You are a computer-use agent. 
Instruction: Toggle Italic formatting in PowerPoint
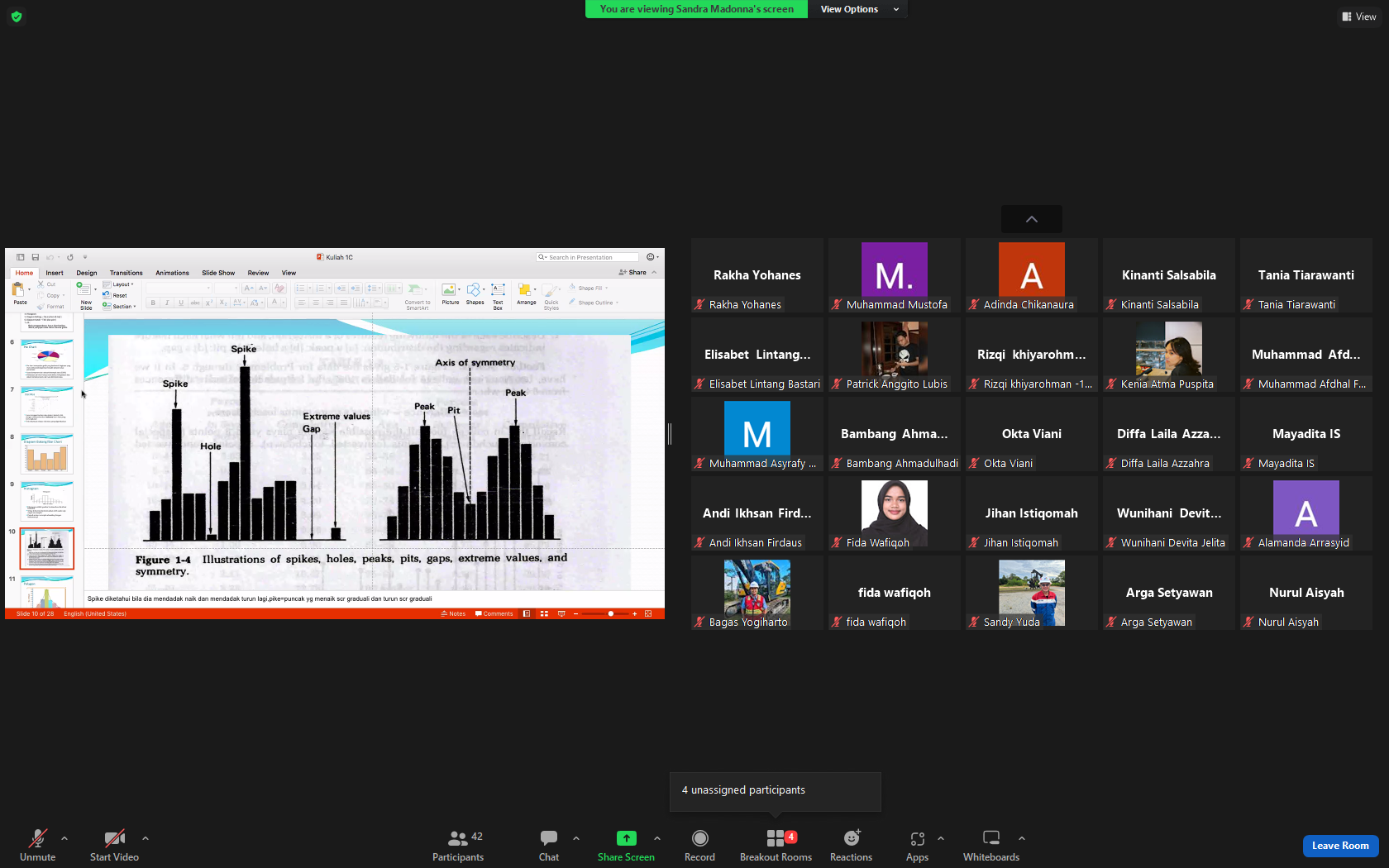pyautogui.click(x=167, y=303)
